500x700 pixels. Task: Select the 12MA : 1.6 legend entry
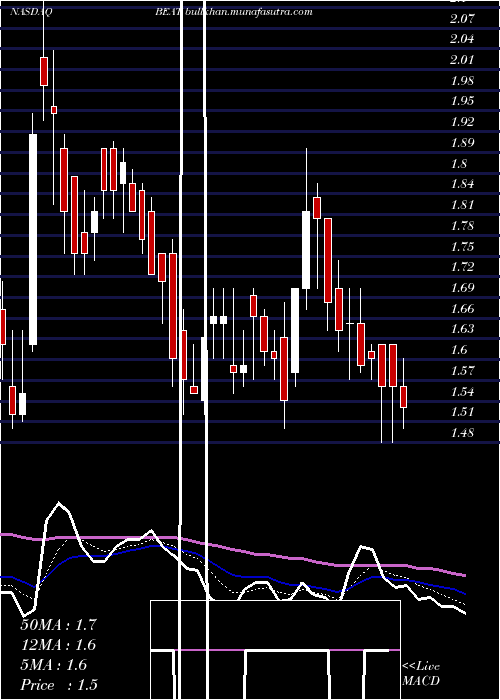[58, 645]
